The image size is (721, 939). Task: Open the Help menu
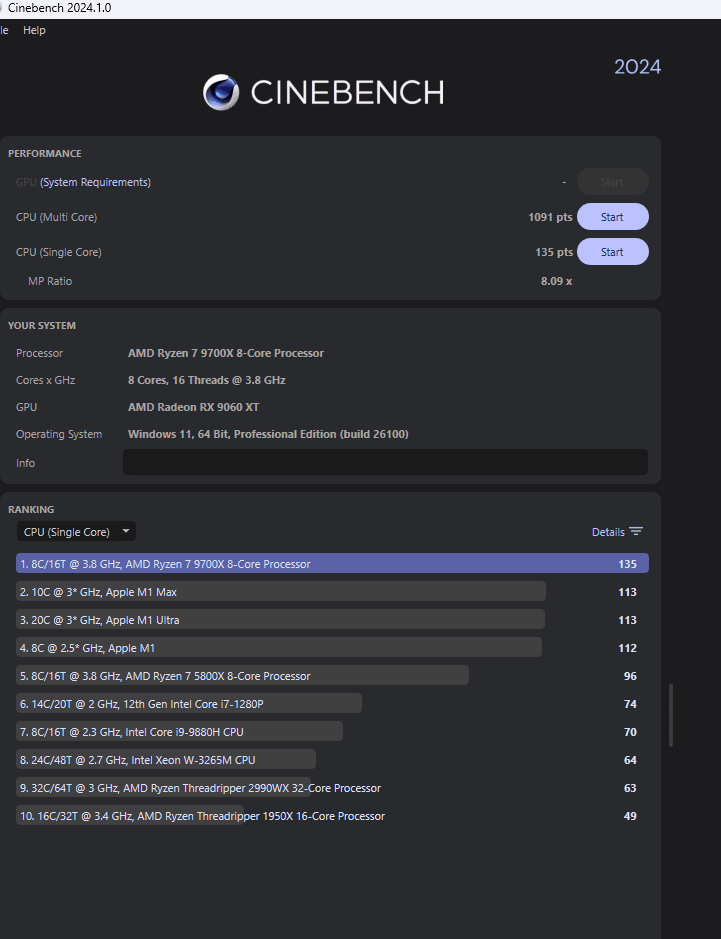pyautogui.click(x=34, y=30)
